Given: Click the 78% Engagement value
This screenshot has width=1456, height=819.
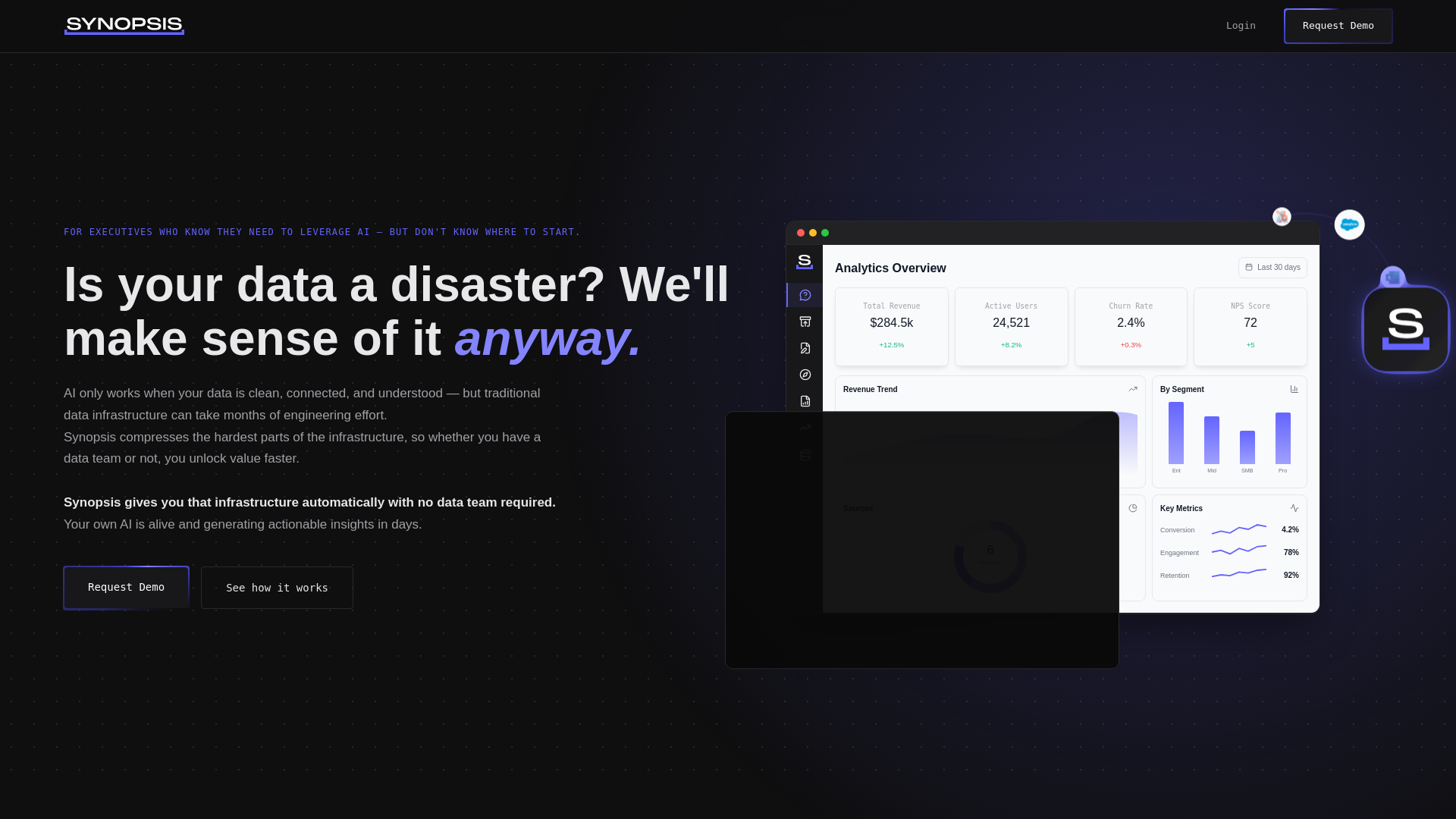Looking at the screenshot, I should point(1291,553).
